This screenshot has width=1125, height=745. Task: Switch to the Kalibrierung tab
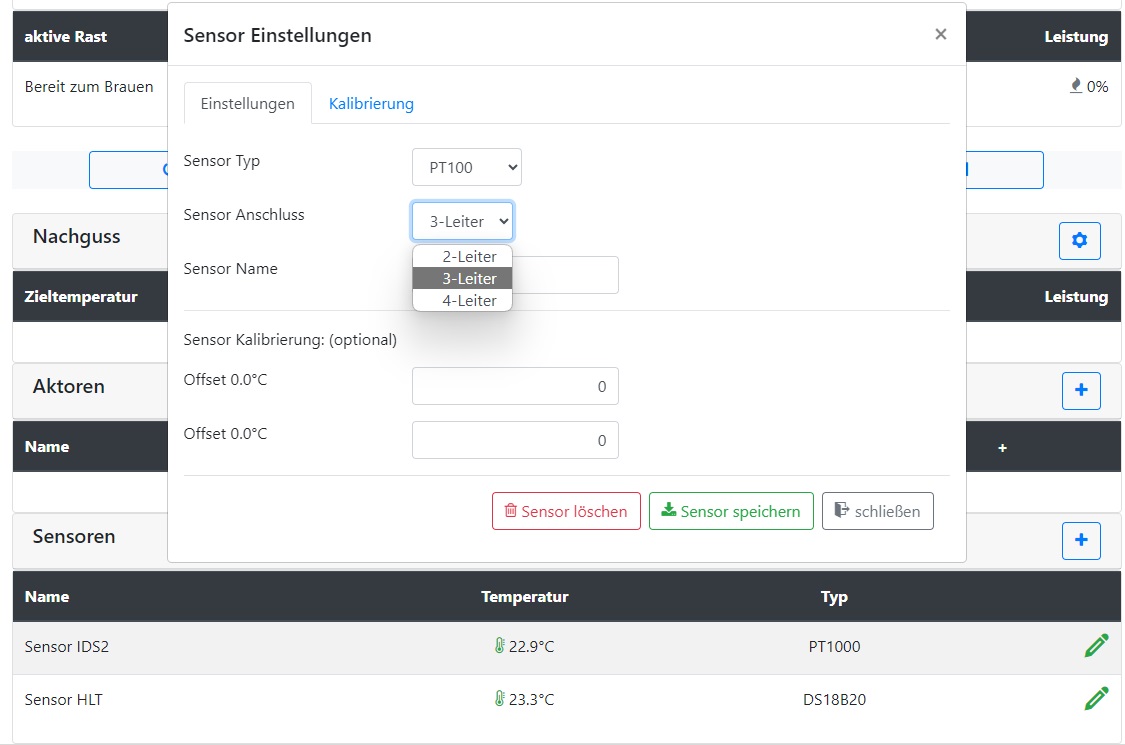click(371, 104)
